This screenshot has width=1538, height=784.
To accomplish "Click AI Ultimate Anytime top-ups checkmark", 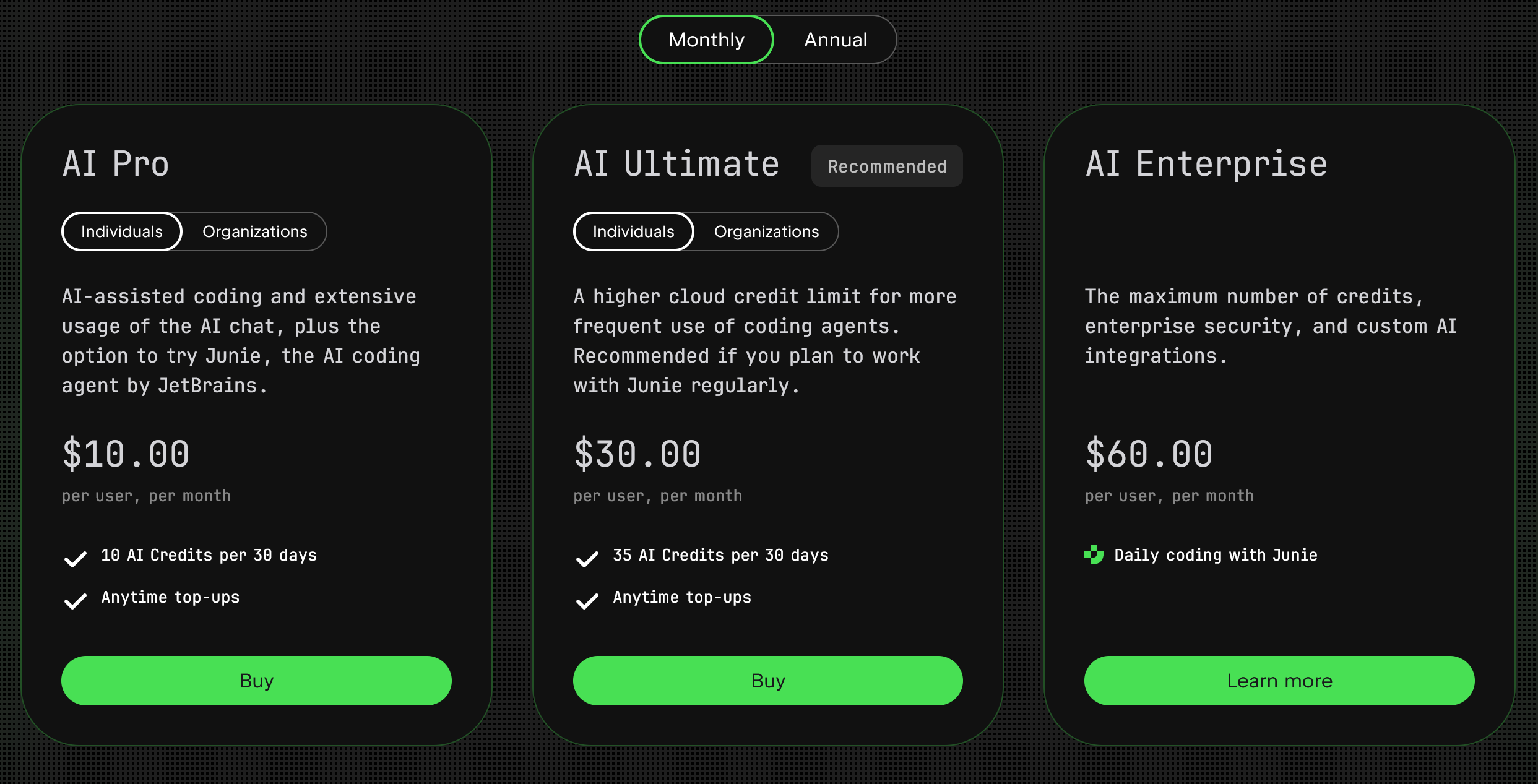I will coord(587,601).
